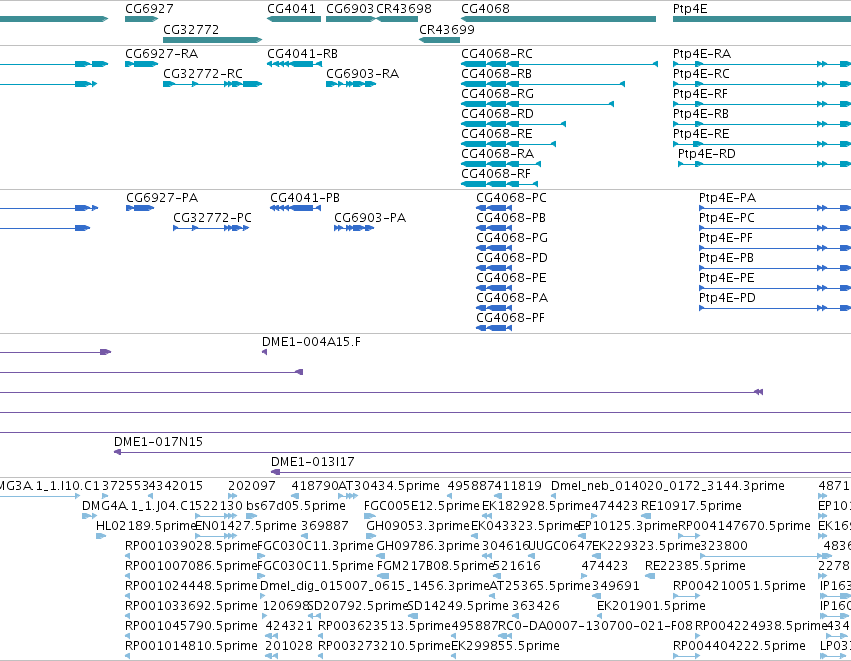Select the CG4041 gene feature
The width and height of the screenshot is (851, 661).
click(x=294, y=19)
